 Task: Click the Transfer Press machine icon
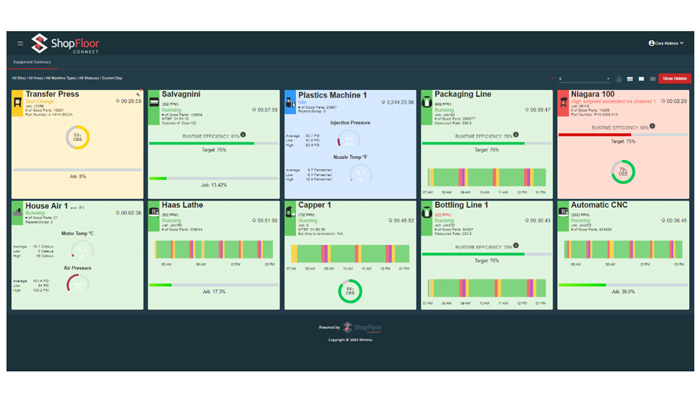click(x=17, y=102)
